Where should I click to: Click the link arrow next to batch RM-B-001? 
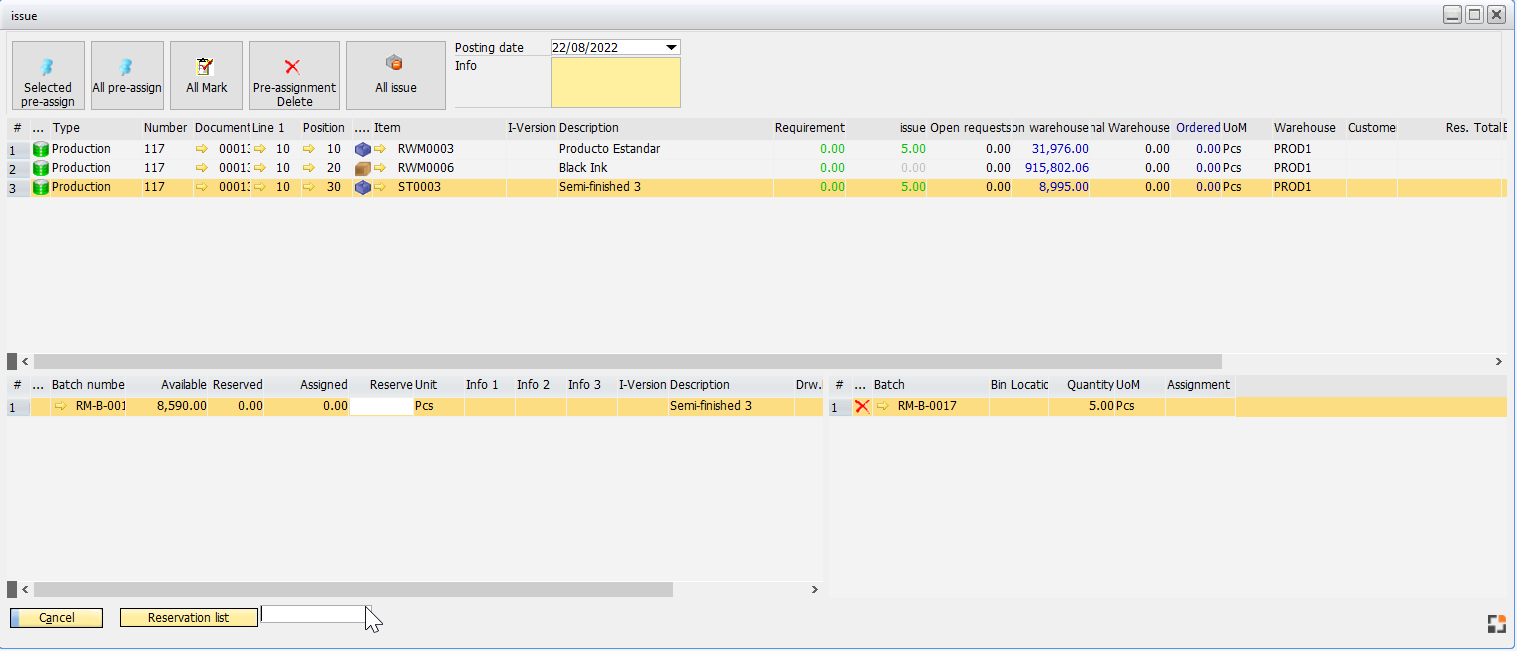coord(61,407)
